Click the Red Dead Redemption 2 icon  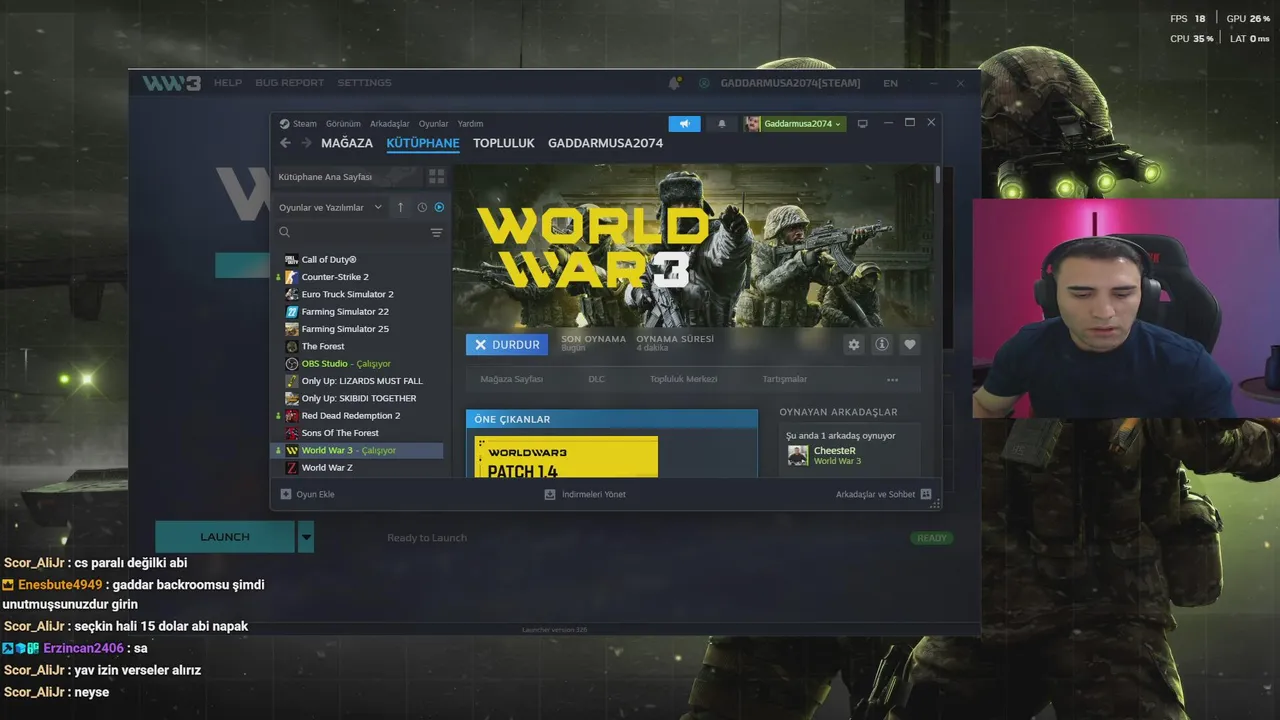click(291, 416)
